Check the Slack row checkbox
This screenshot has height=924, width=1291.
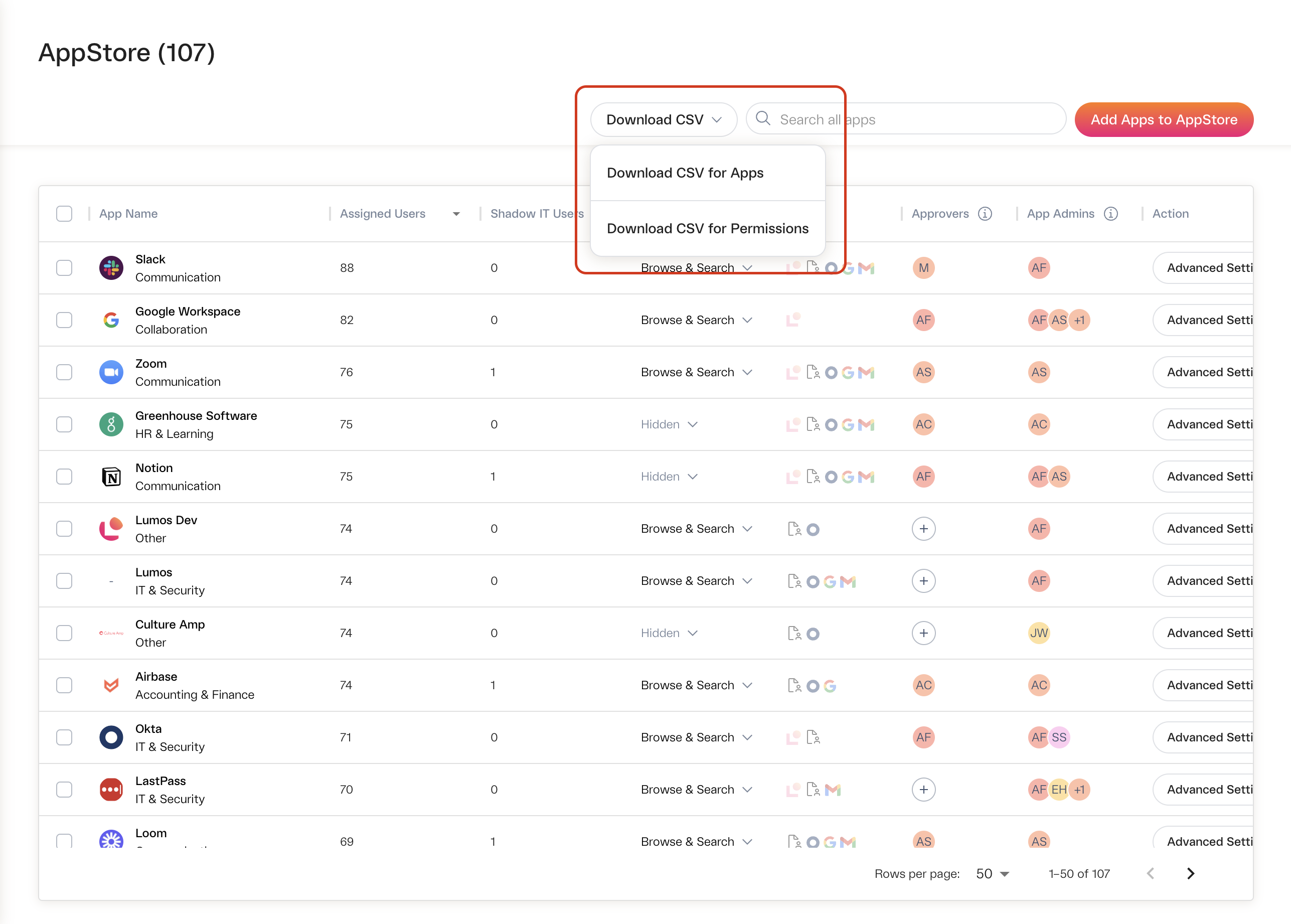(x=64, y=268)
